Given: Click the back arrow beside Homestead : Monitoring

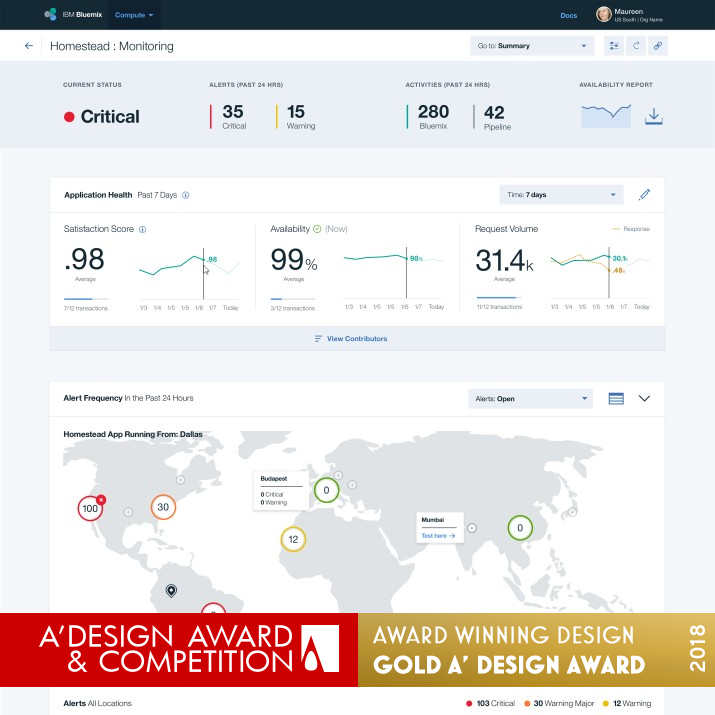Looking at the screenshot, I should coord(29,46).
